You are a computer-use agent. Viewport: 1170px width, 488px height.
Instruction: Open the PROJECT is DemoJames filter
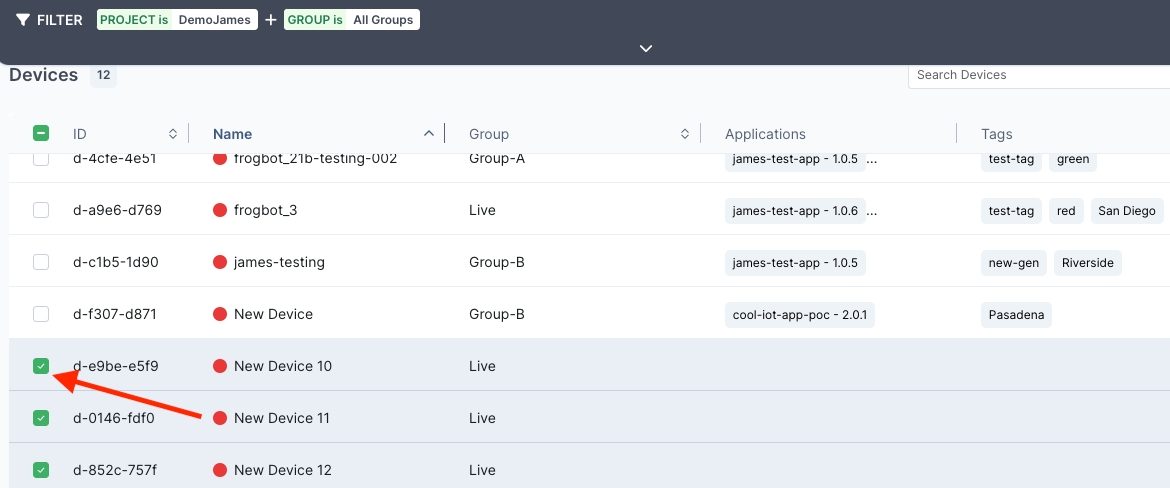pyautogui.click(x=176, y=20)
